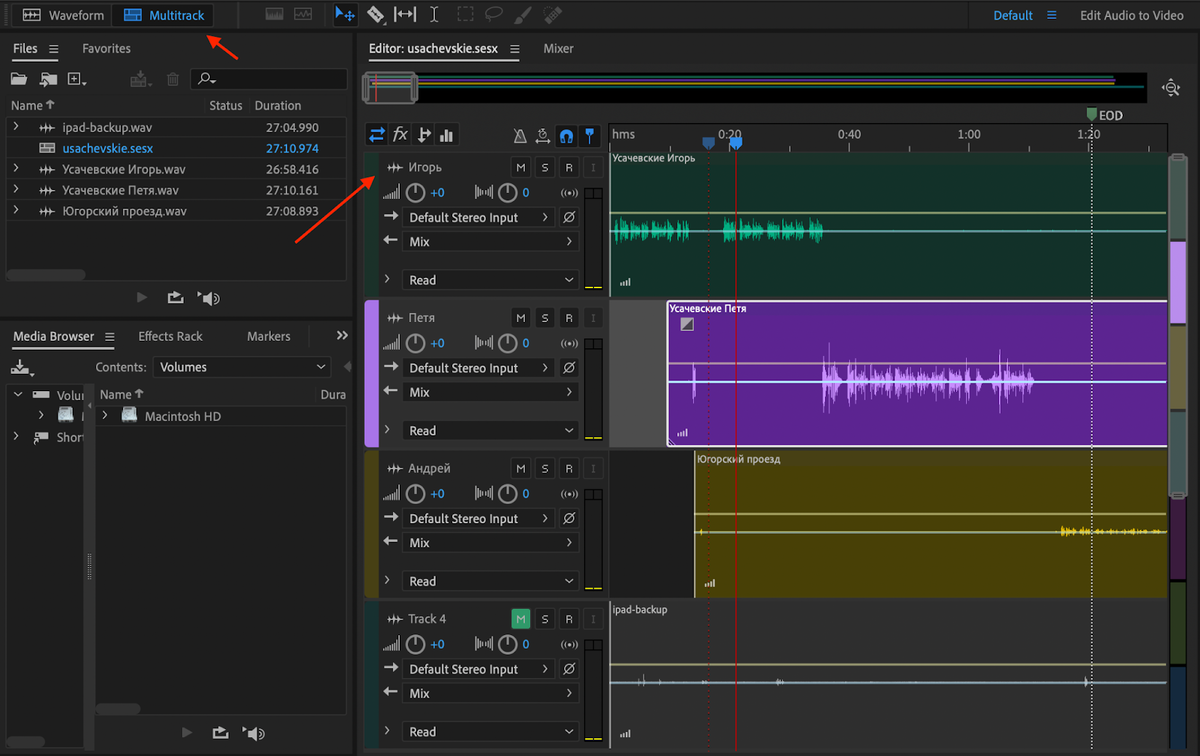This screenshot has width=1200, height=756.
Task: Toggle the metronome icon
Action: 520,136
